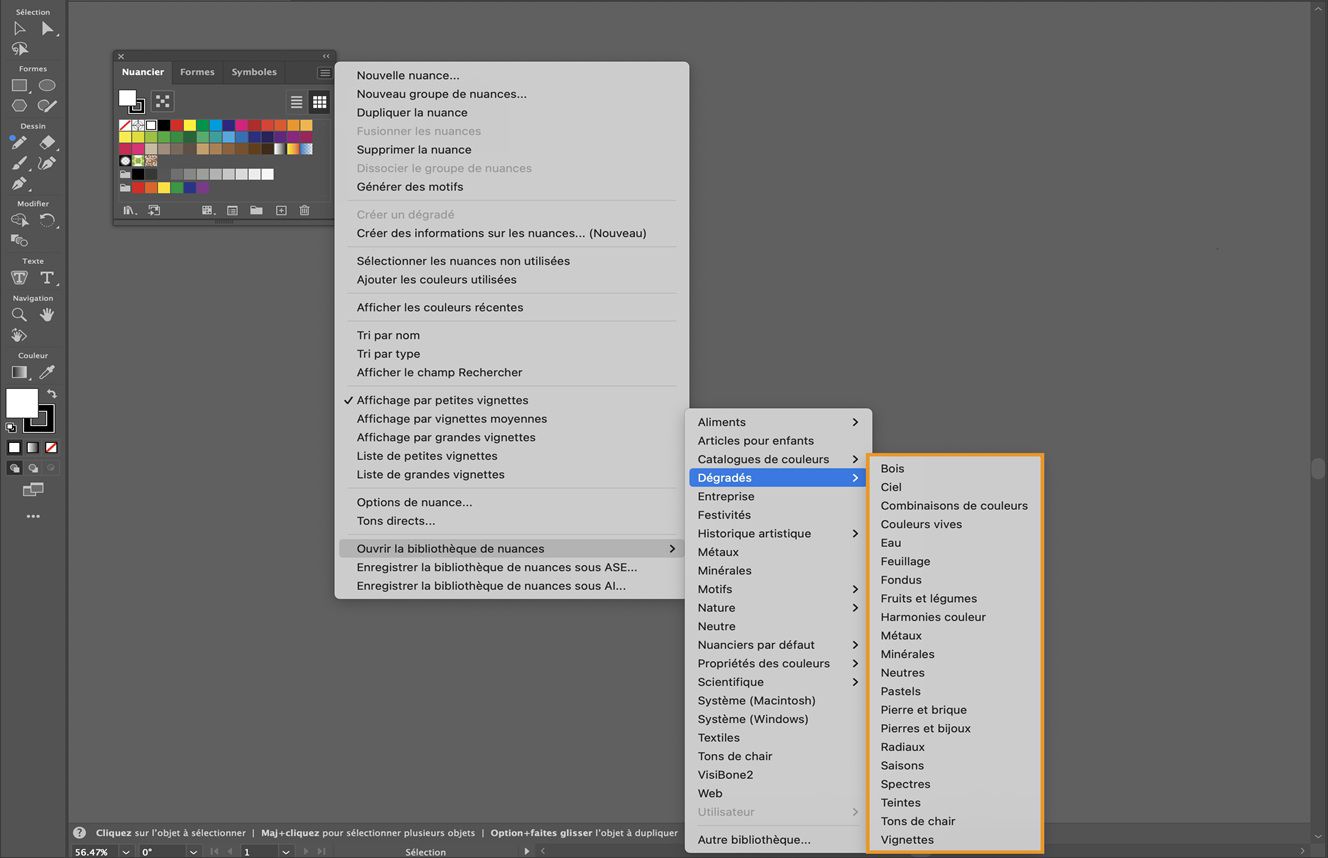Open Edit Toolbar three-dots button

[x=33, y=517]
